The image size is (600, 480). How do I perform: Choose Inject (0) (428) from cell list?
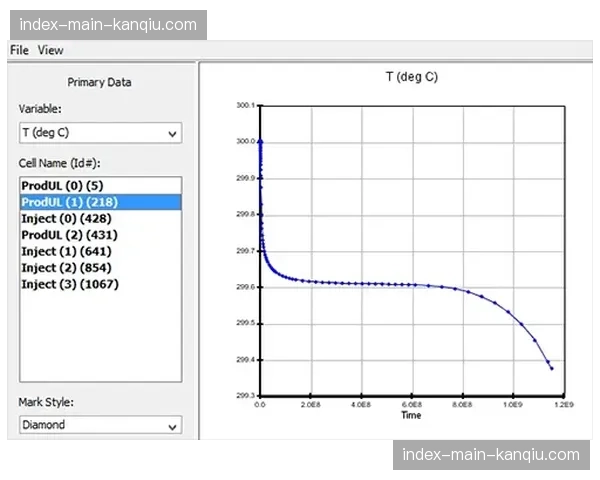(66, 218)
